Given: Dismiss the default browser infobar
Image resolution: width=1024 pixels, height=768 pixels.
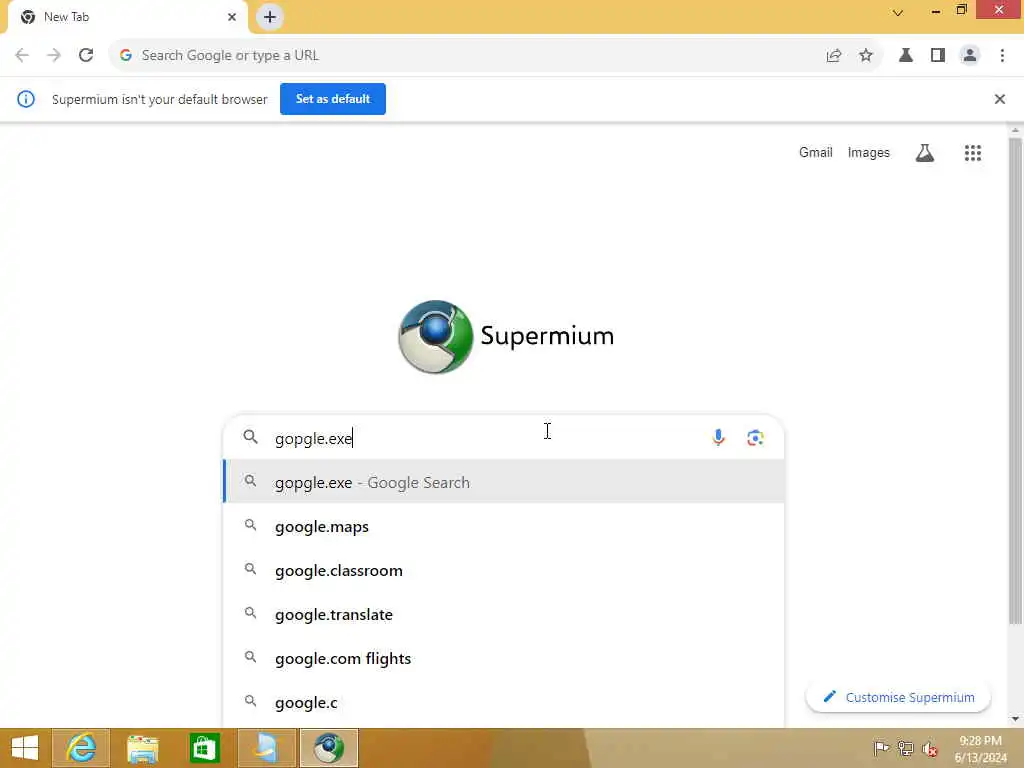Looking at the screenshot, I should pos(999,99).
